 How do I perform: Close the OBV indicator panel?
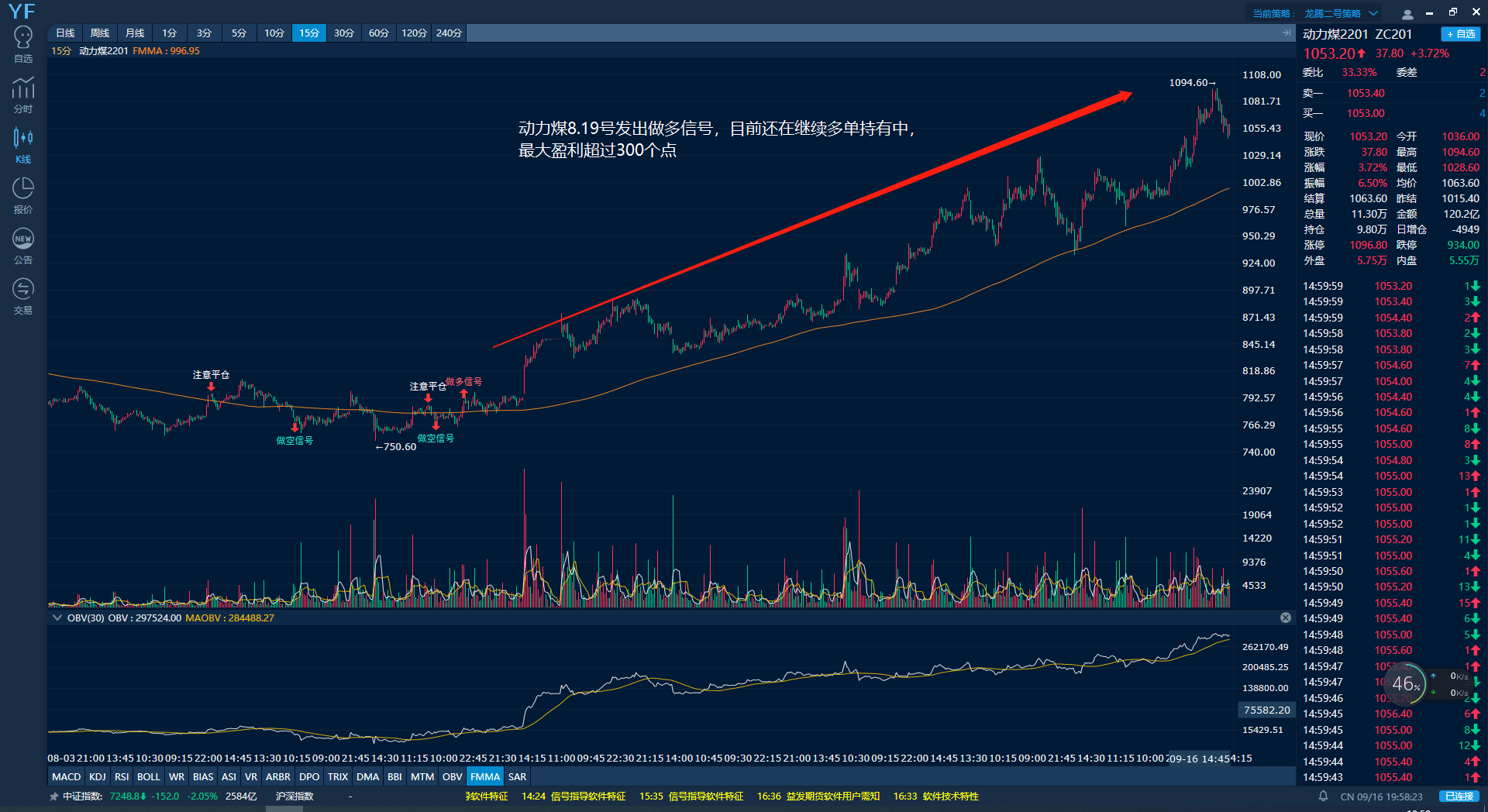tap(1286, 618)
